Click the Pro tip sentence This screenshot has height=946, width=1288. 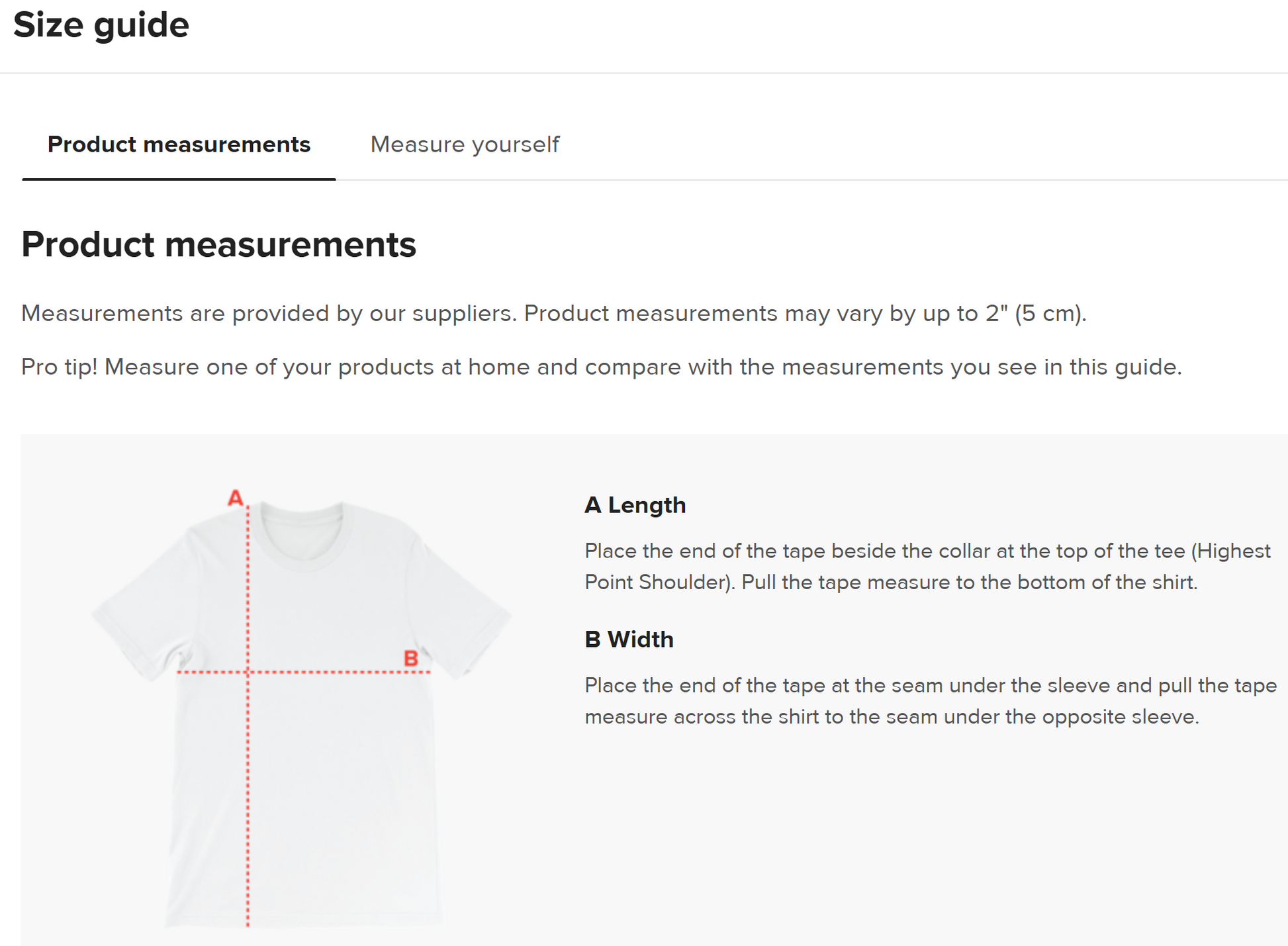pyautogui.click(x=601, y=367)
